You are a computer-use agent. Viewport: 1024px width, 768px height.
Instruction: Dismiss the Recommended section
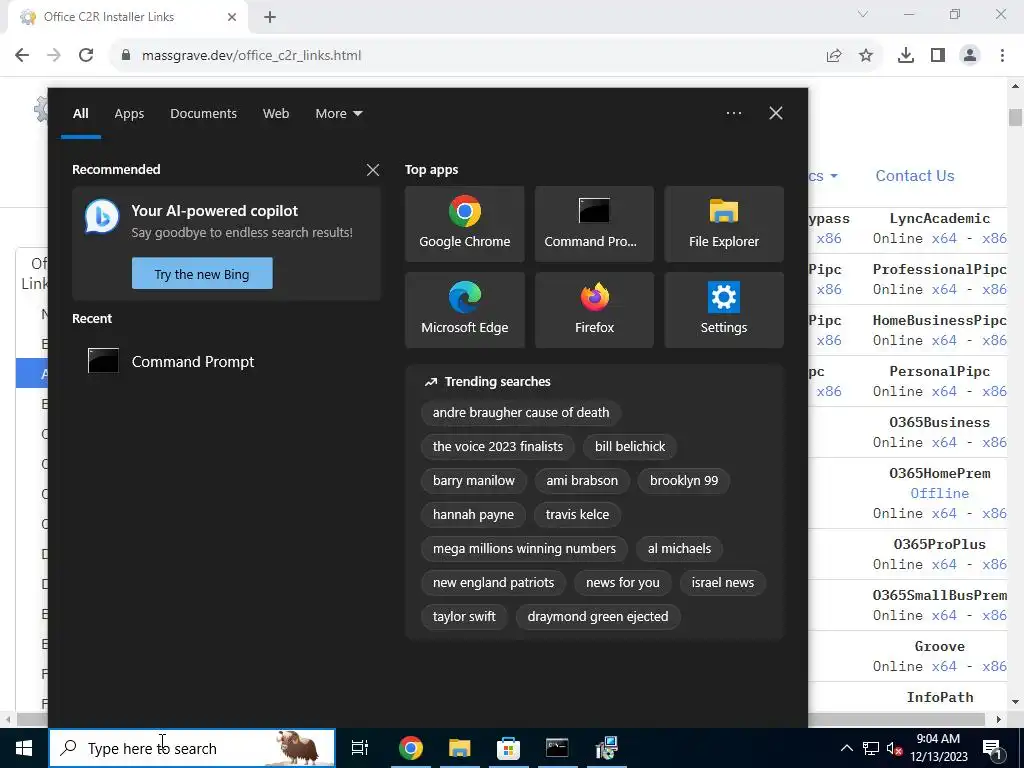pyautogui.click(x=373, y=170)
